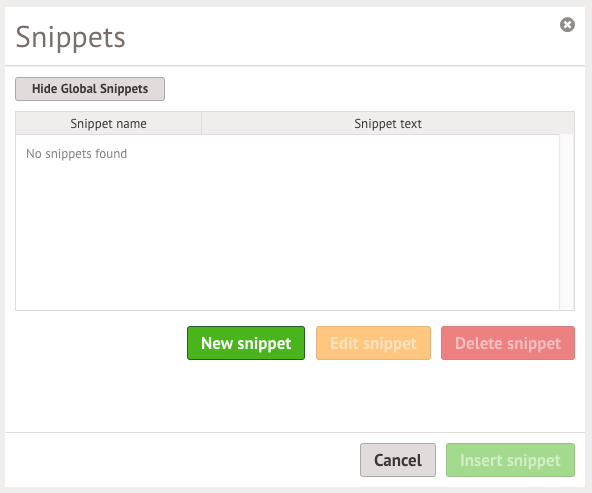Click the Hide Global Snippets button
The image size is (592, 493).
90,89
